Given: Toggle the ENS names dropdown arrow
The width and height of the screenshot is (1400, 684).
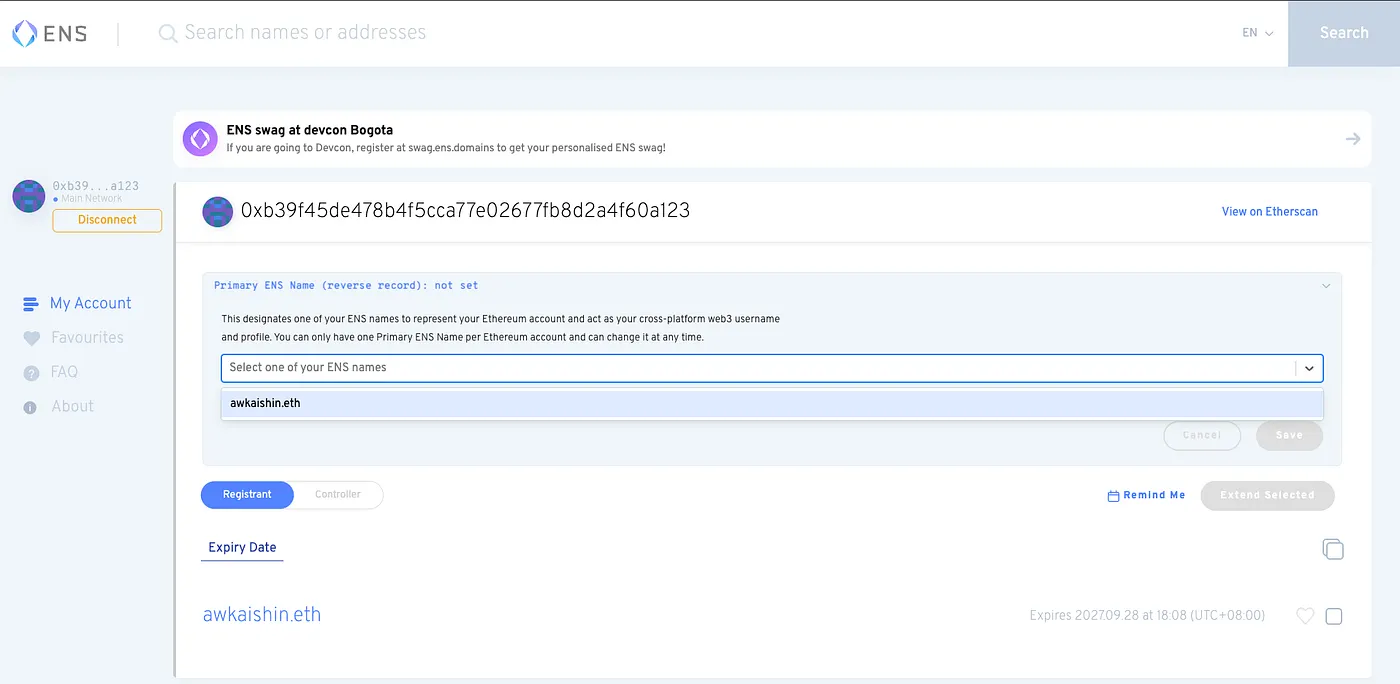Looking at the screenshot, I should click(x=1309, y=368).
